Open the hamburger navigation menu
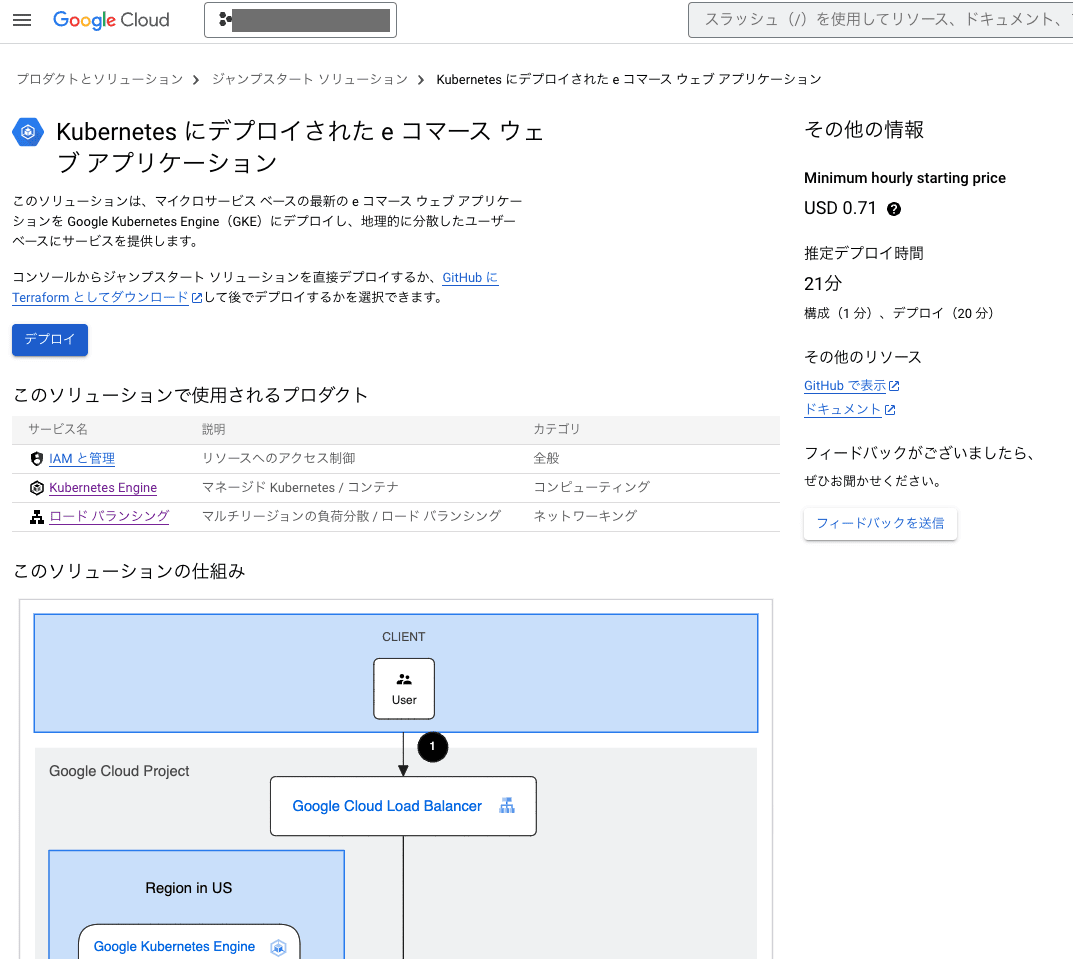The height and width of the screenshot is (959, 1073). [x=22, y=20]
